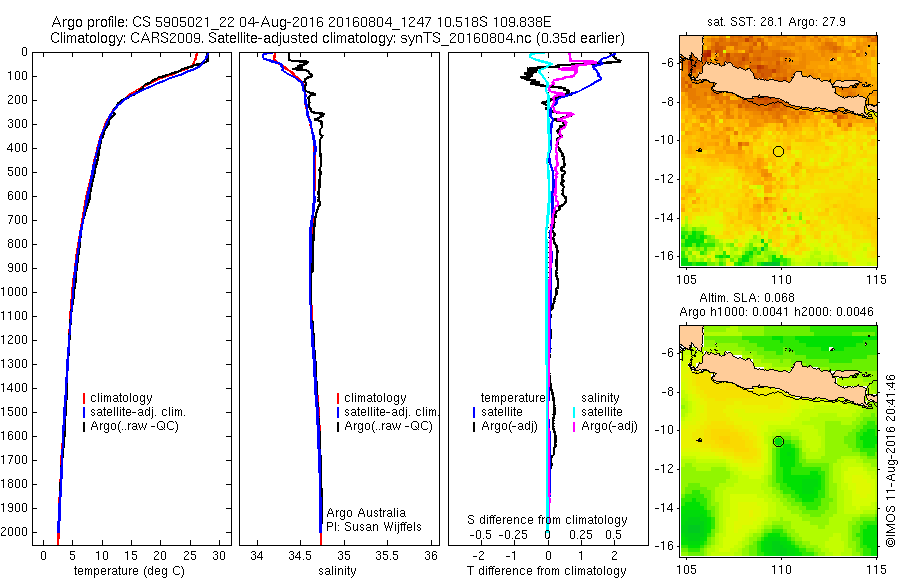Click the magenta Argo(-adj) salinity legend marker

[574, 427]
